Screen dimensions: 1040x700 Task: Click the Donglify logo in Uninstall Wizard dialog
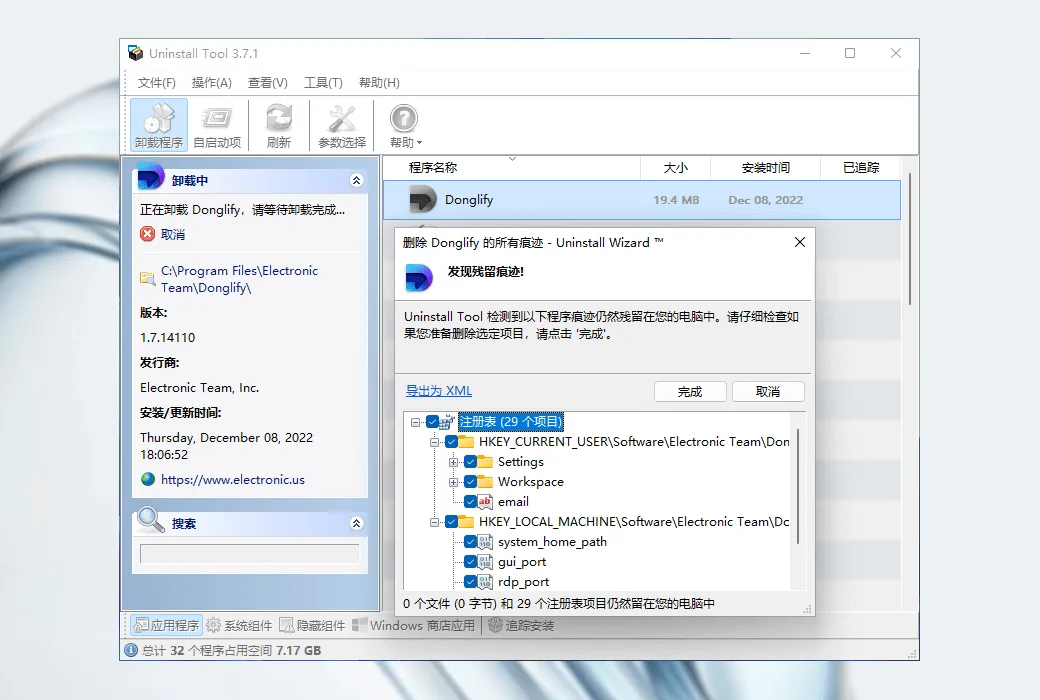click(419, 277)
